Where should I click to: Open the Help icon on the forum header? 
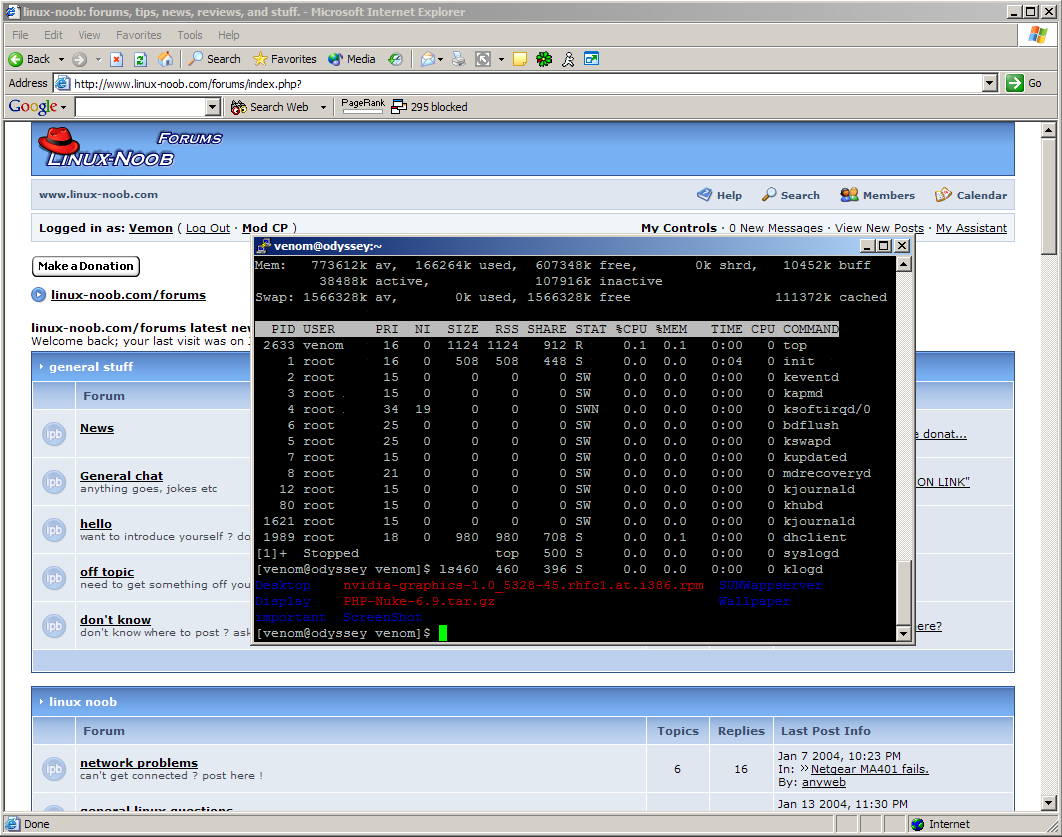pos(707,195)
